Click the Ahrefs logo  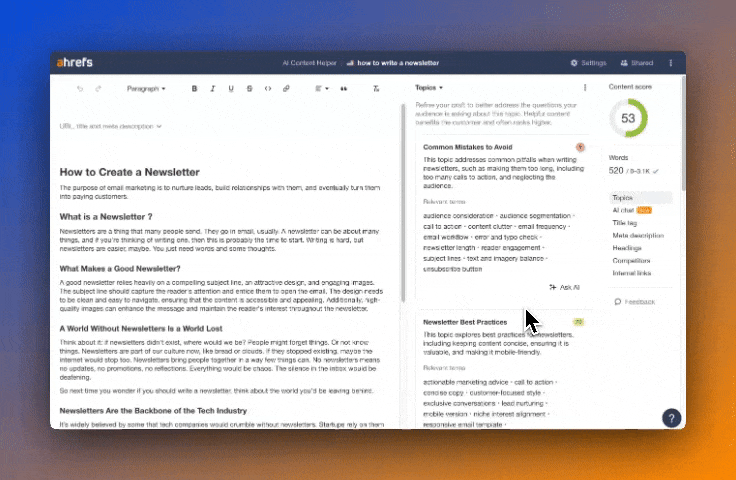click(75, 62)
